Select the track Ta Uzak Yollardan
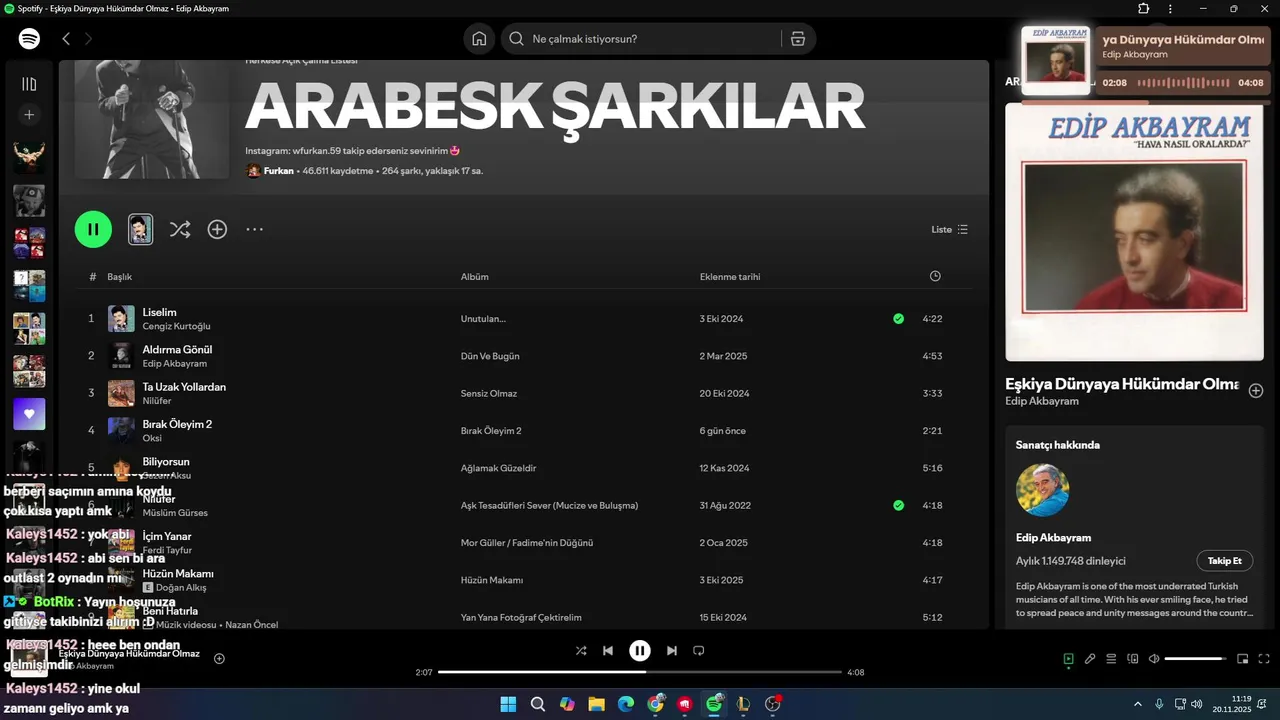The image size is (1280, 720). [184, 387]
